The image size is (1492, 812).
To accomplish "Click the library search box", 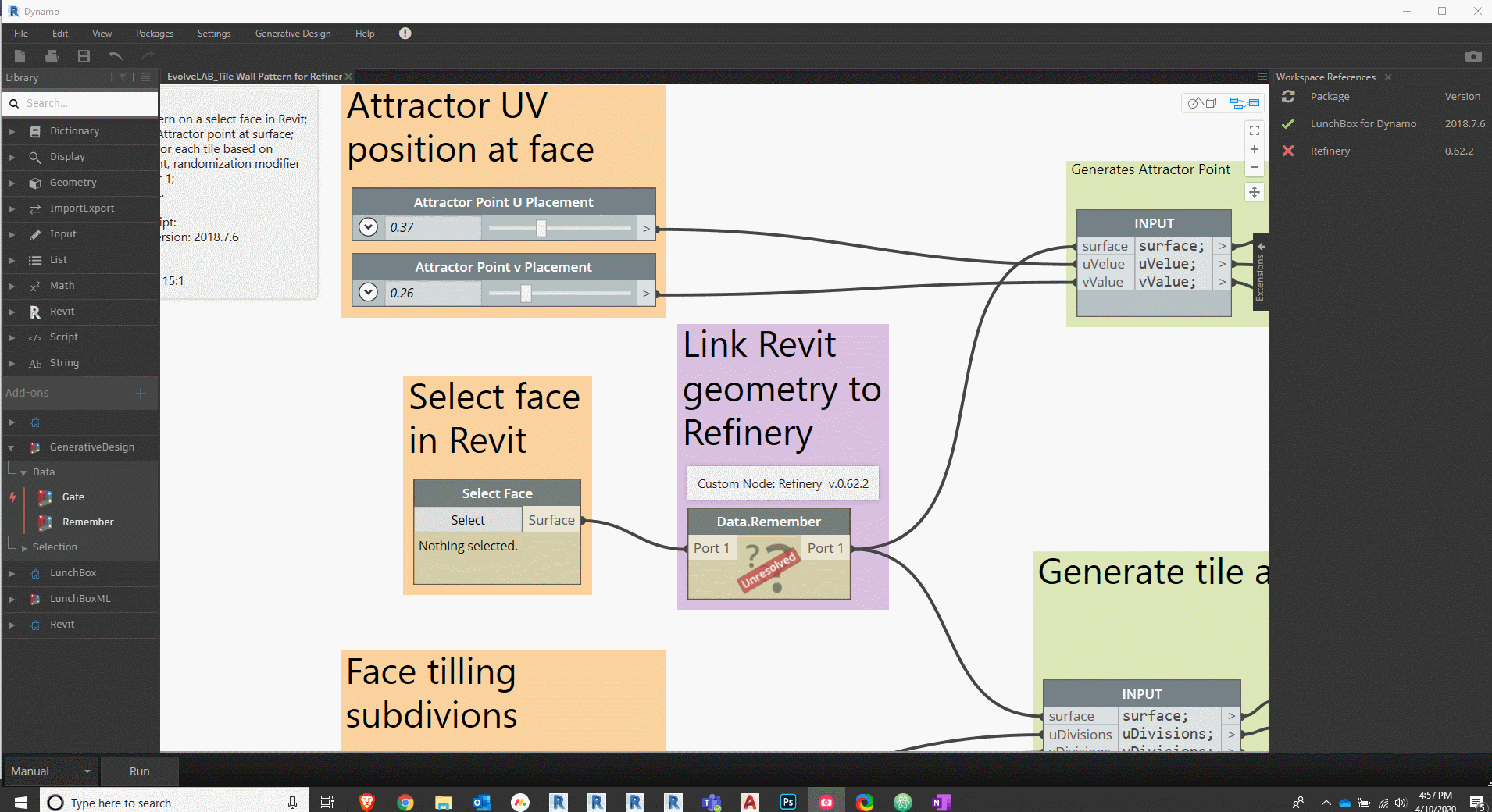I will (81, 103).
